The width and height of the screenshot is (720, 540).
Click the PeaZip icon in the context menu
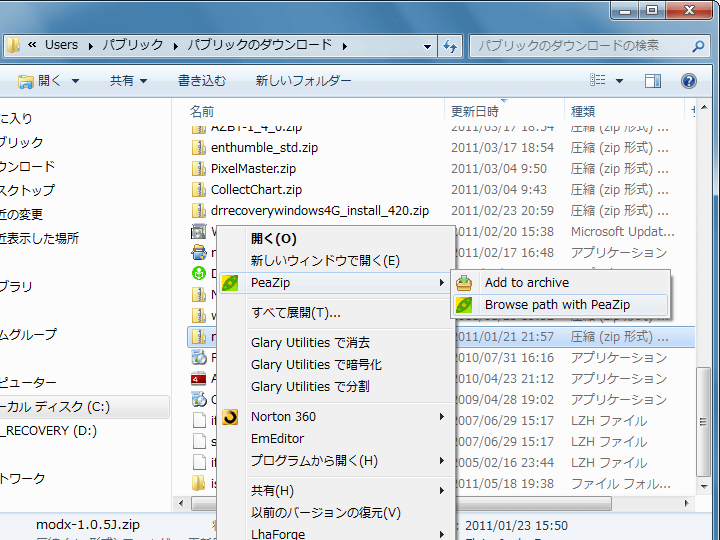click(x=230, y=283)
